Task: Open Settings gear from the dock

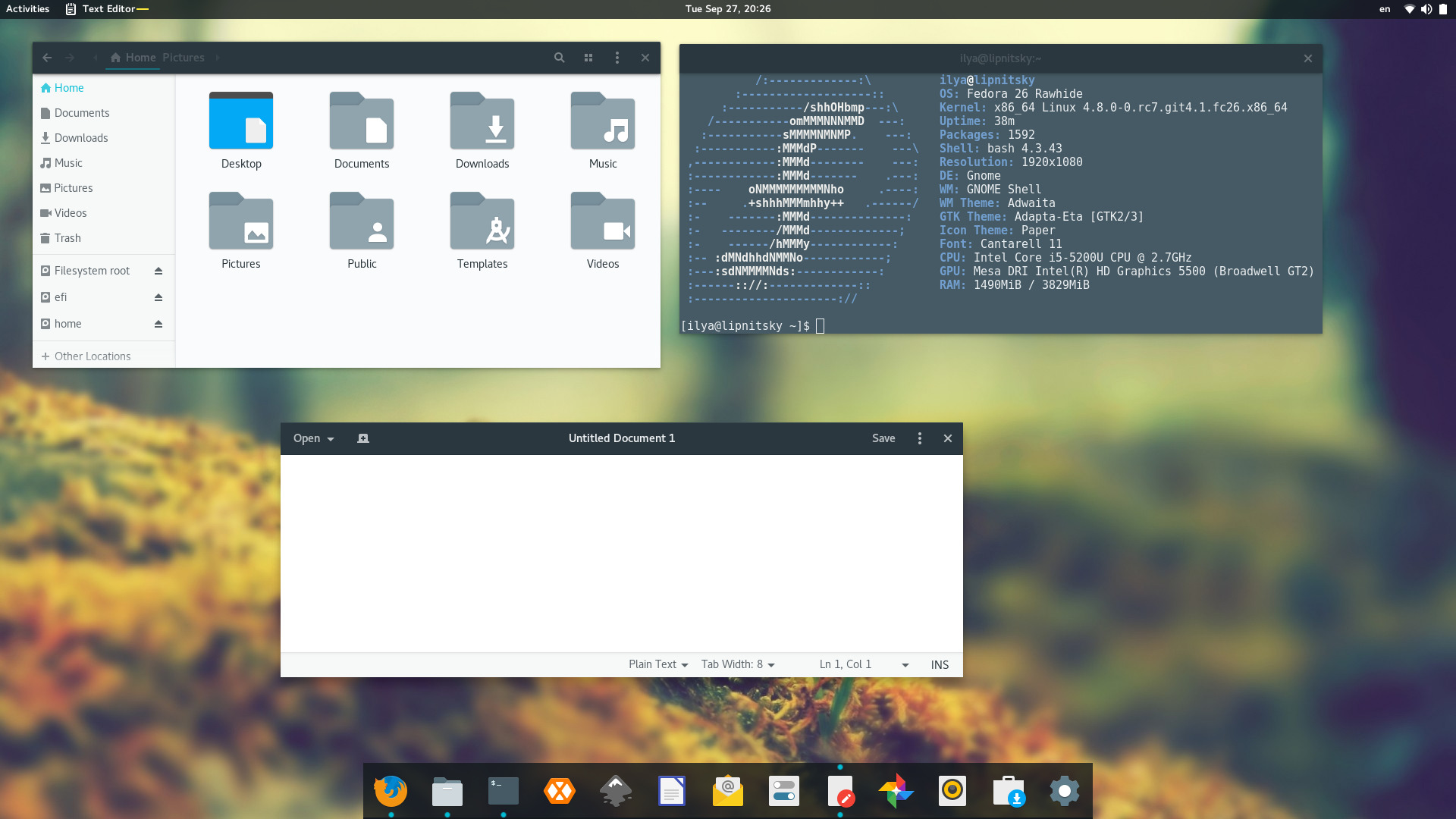Action: point(1065,791)
